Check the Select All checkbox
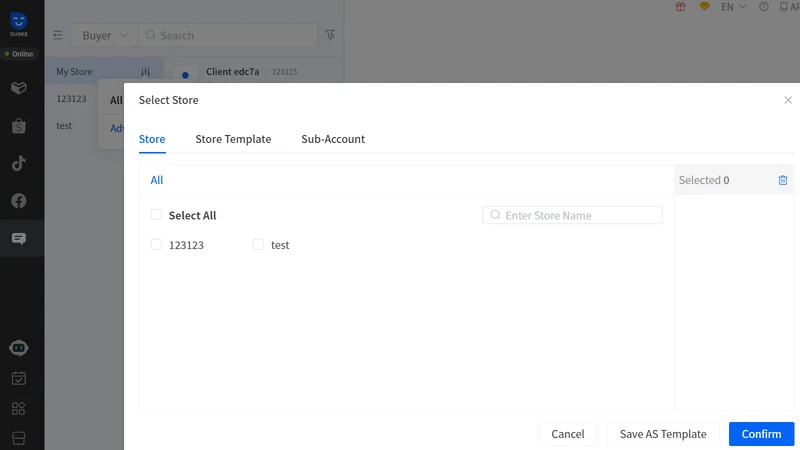The image size is (800, 450). [156, 215]
